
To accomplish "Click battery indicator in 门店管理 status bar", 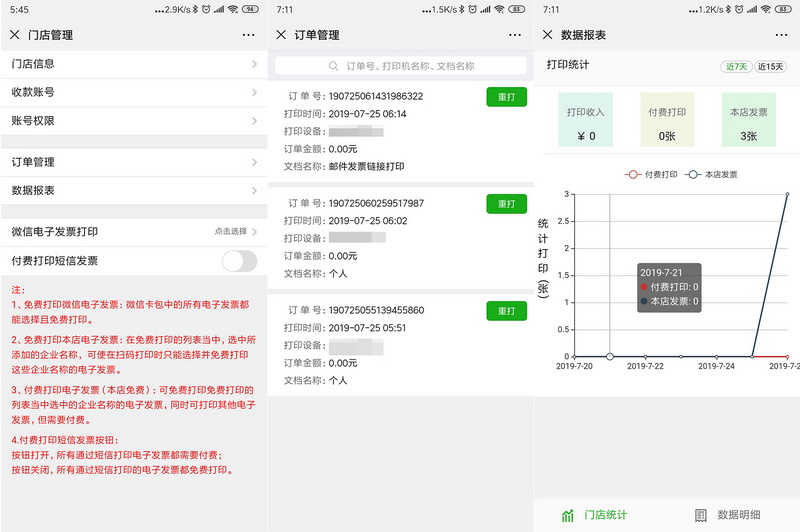I will coord(250,9).
